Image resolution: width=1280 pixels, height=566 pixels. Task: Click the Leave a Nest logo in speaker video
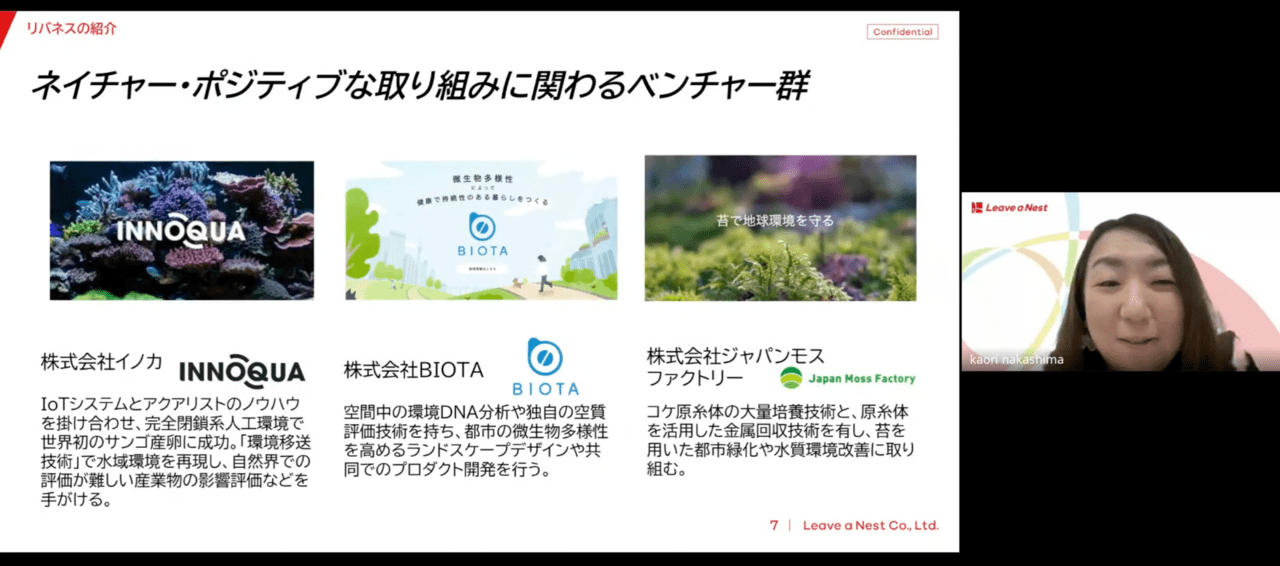coord(1011,208)
